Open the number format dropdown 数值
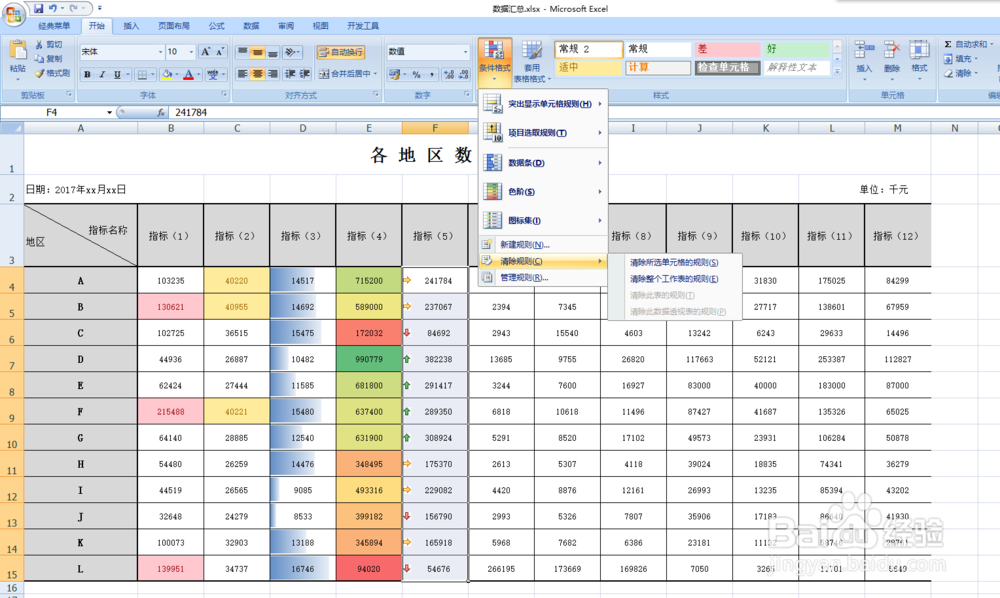This screenshot has height=598, width=1000. click(x=465, y=52)
